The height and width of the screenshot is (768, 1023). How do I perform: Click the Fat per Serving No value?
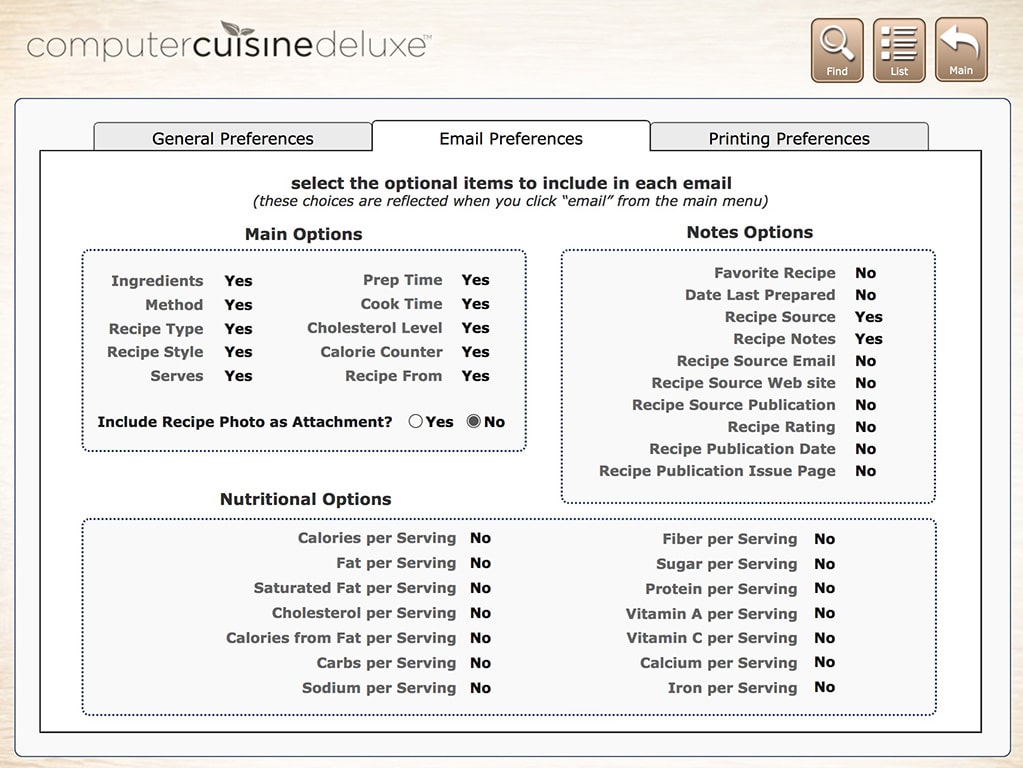coord(480,563)
